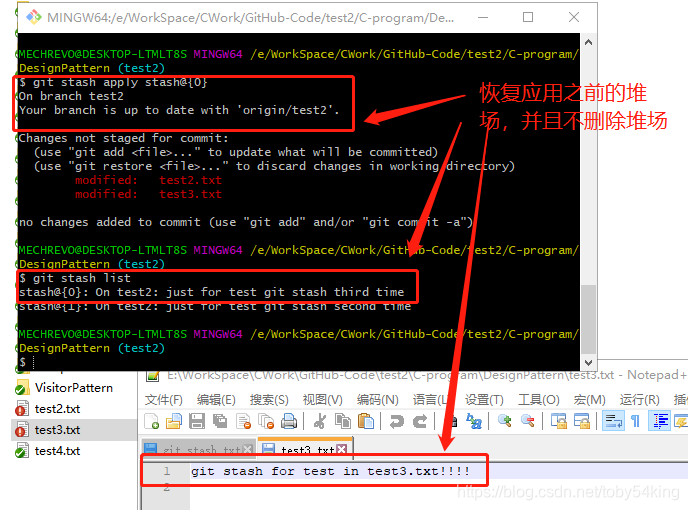
Task: Click the Zoom In magnifier icon
Action: pyautogui.click(x=505, y=421)
